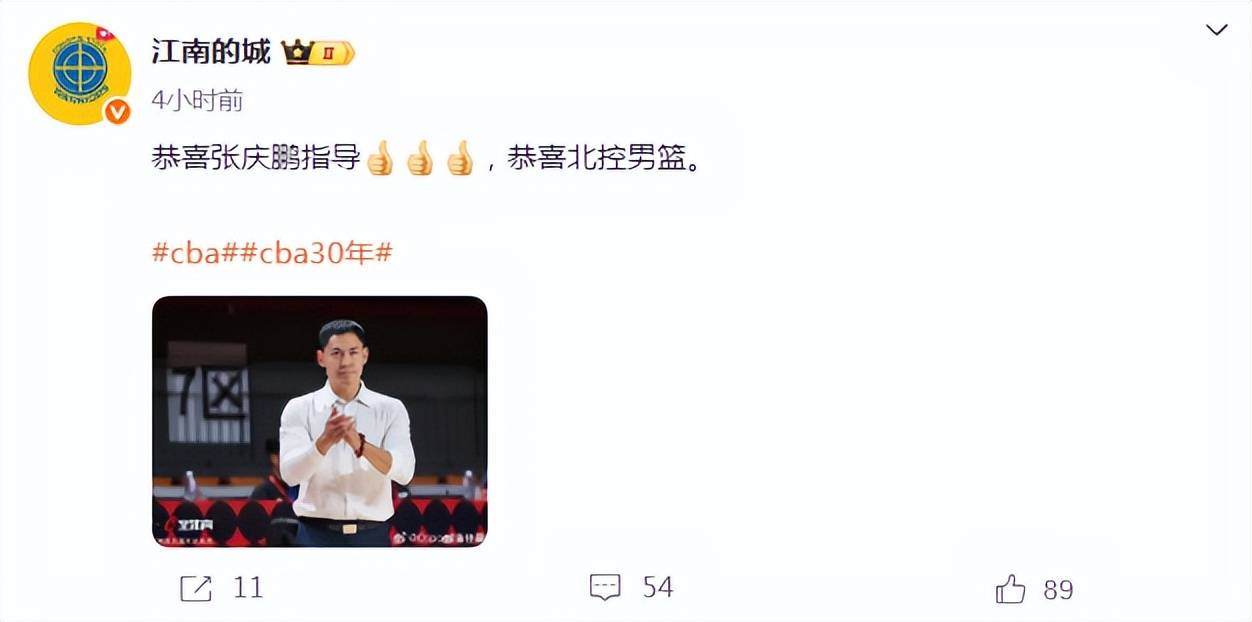The image size is (1252, 622).
Task: Click the comment count 54
Action: [x=657, y=587]
